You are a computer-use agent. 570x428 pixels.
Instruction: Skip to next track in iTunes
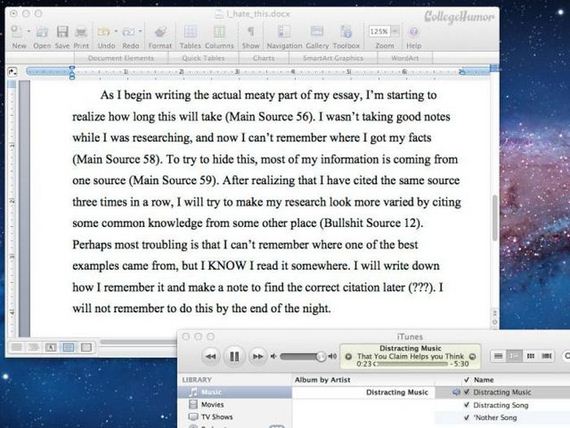coord(258,356)
